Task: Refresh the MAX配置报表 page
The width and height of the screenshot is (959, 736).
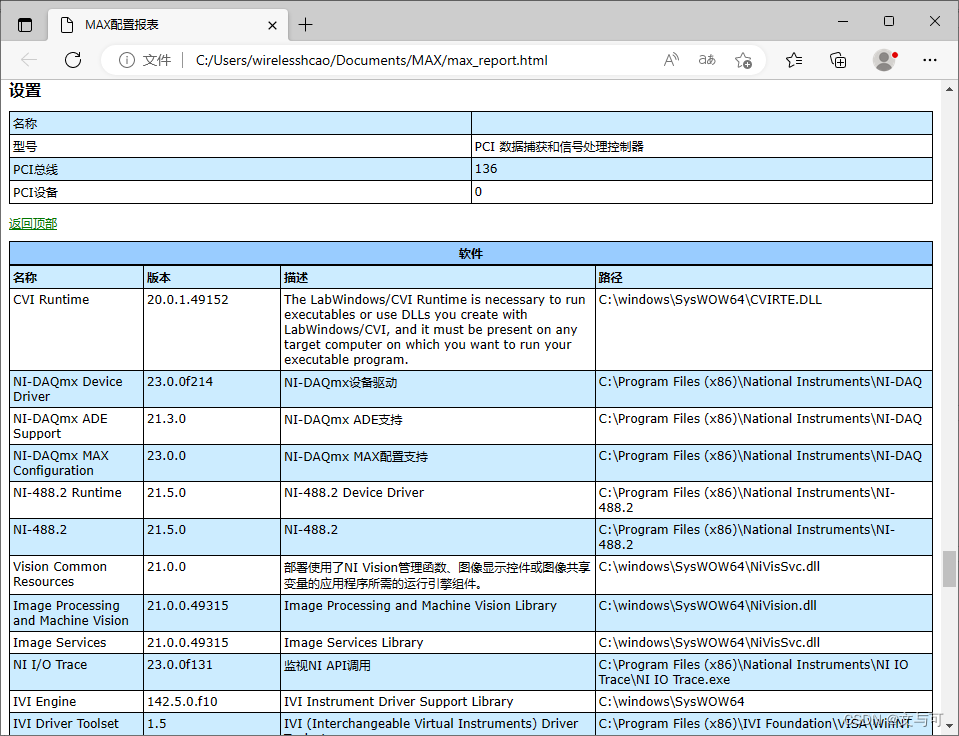Action: (72, 60)
